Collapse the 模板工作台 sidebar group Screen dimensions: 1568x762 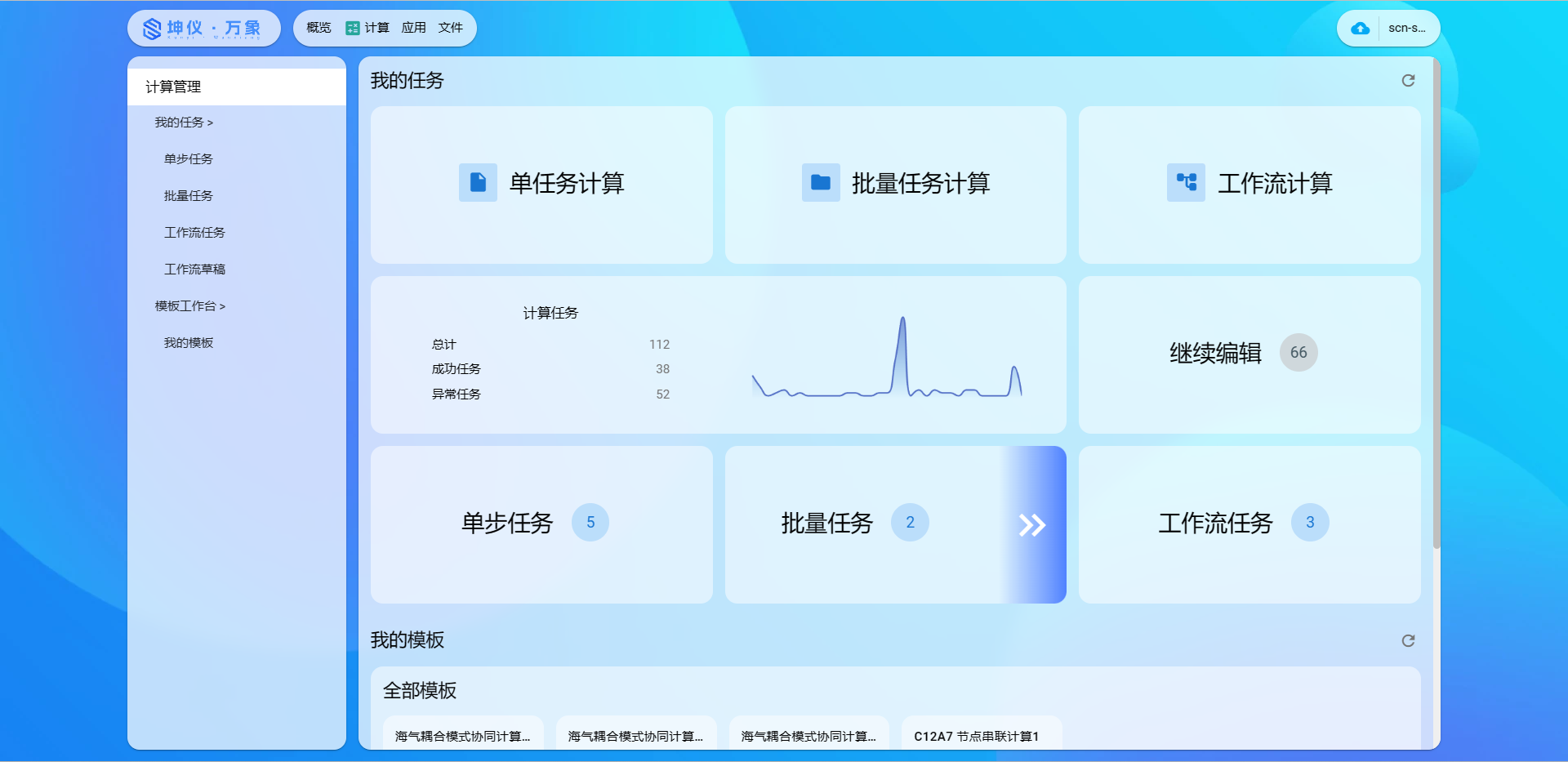189,306
